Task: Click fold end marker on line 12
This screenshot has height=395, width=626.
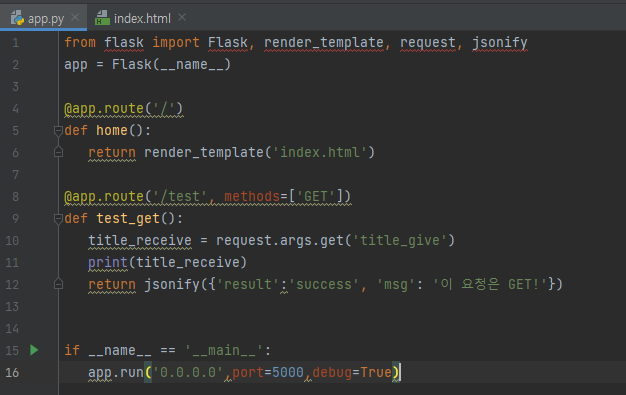Action: [58, 284]
